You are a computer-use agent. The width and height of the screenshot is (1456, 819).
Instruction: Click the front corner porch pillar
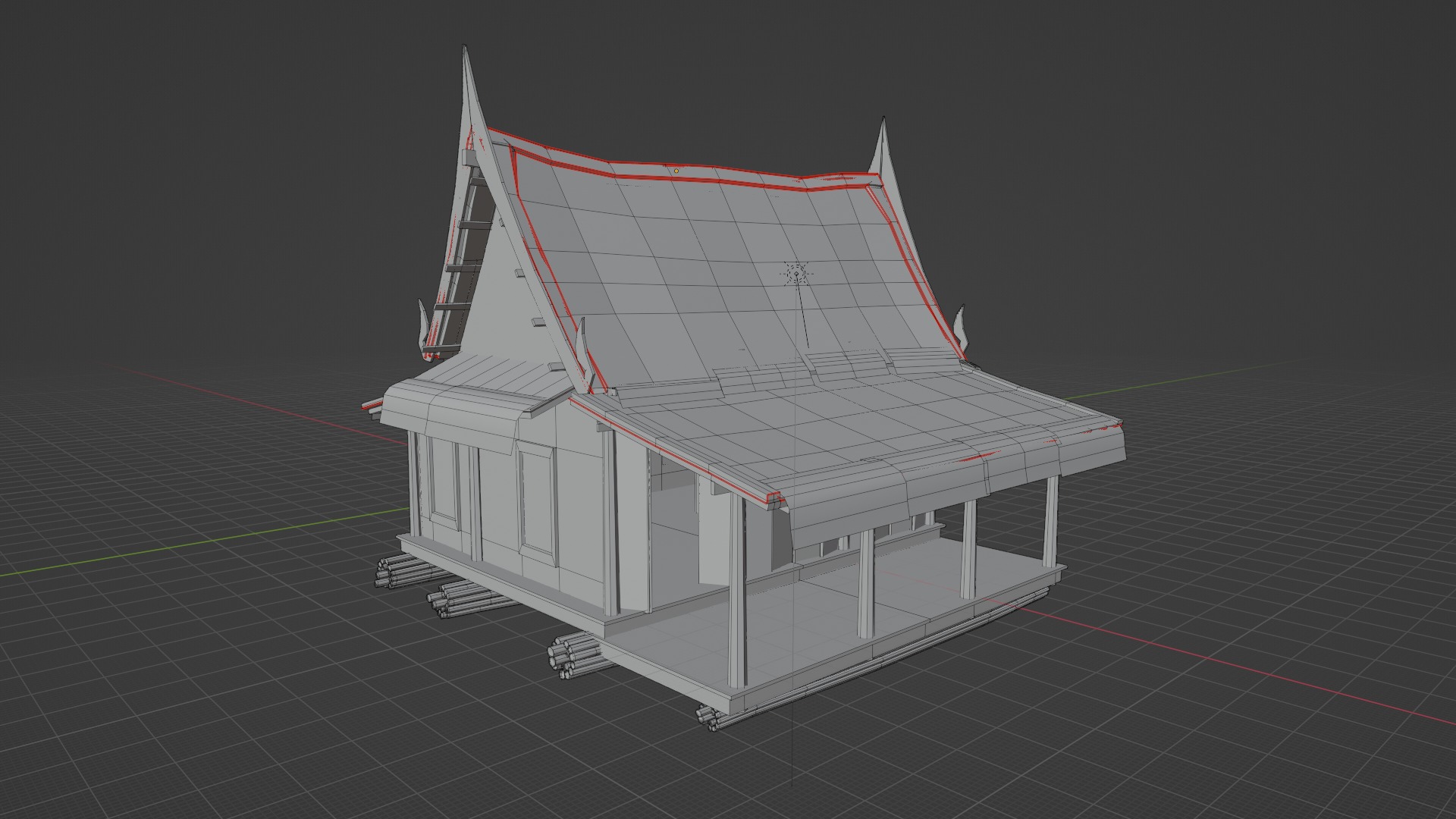click(x=736, y=590)
